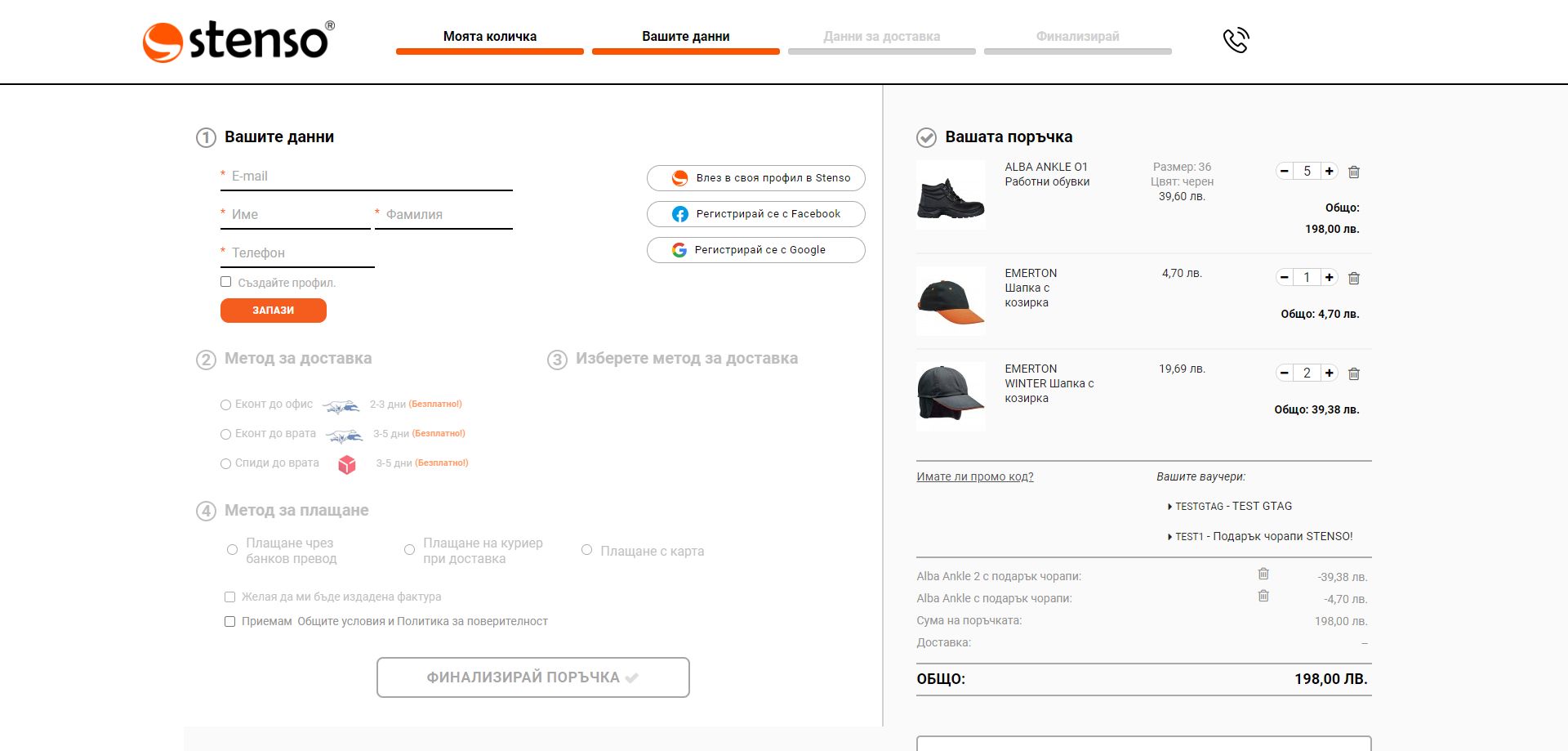Click the Спиди courier box logo
Image resolution: width=1568 pixels, height=751 pixels.
pyautogui.click(x=347, y=464)
